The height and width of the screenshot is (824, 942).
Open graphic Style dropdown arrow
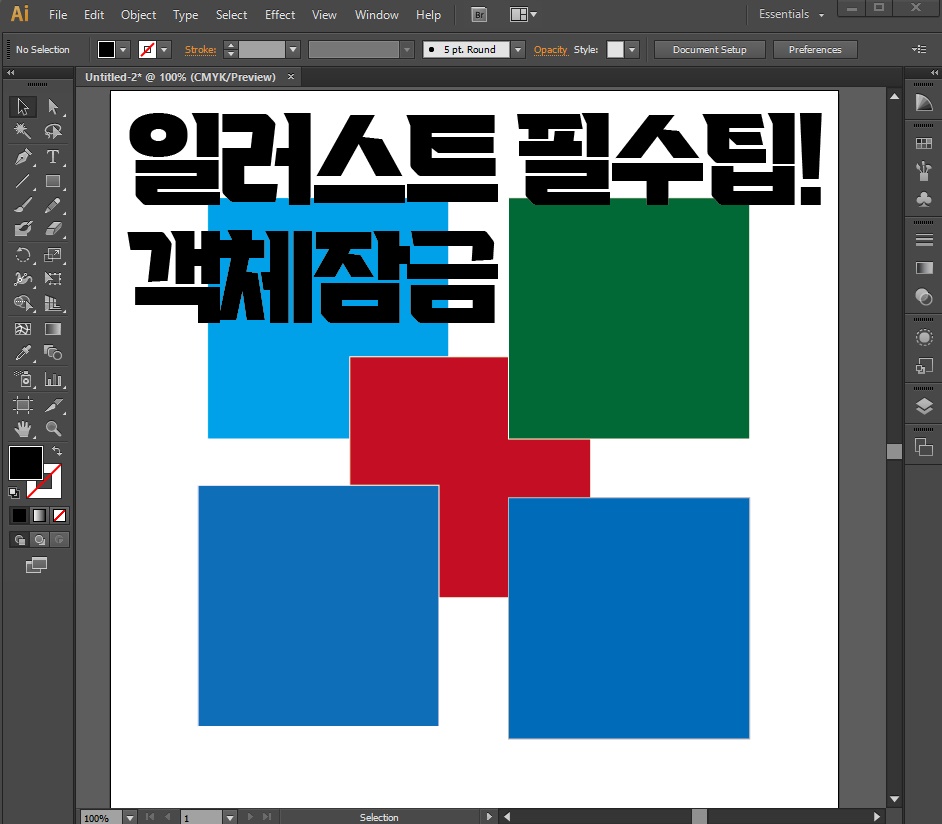coord(631,50)
